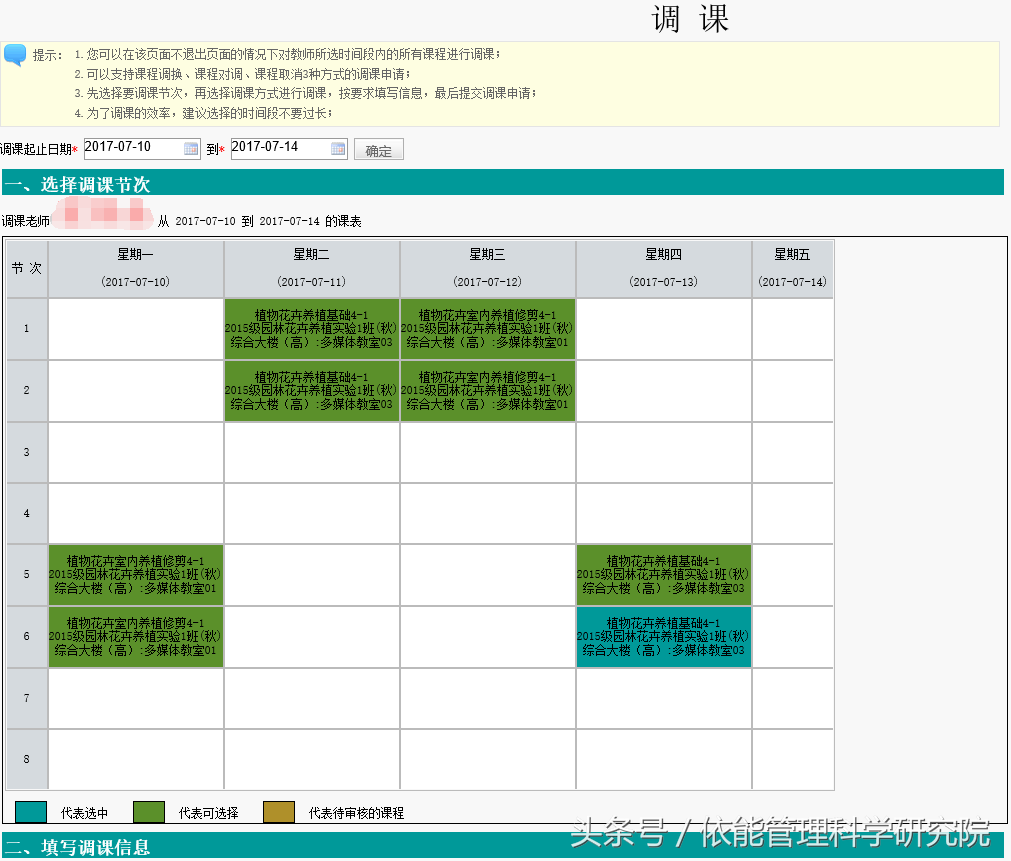The height and width of the screenshot is (861, 1011).
Task: Click the Wednesday period 1 course cell
Action: [487, 328]
